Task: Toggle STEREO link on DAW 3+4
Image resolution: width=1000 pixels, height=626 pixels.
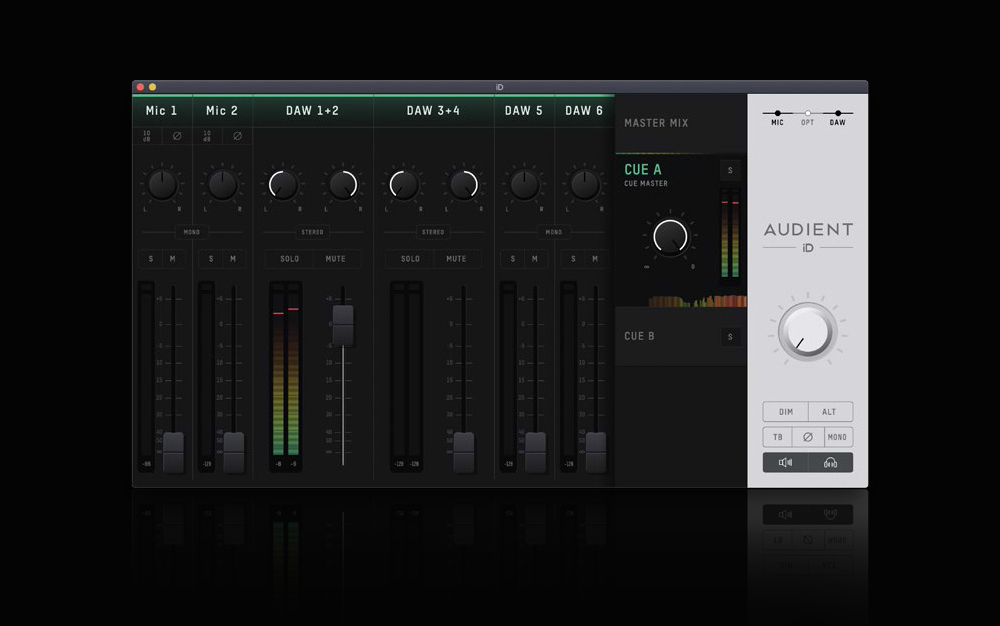Action: [x=433, y=232]
